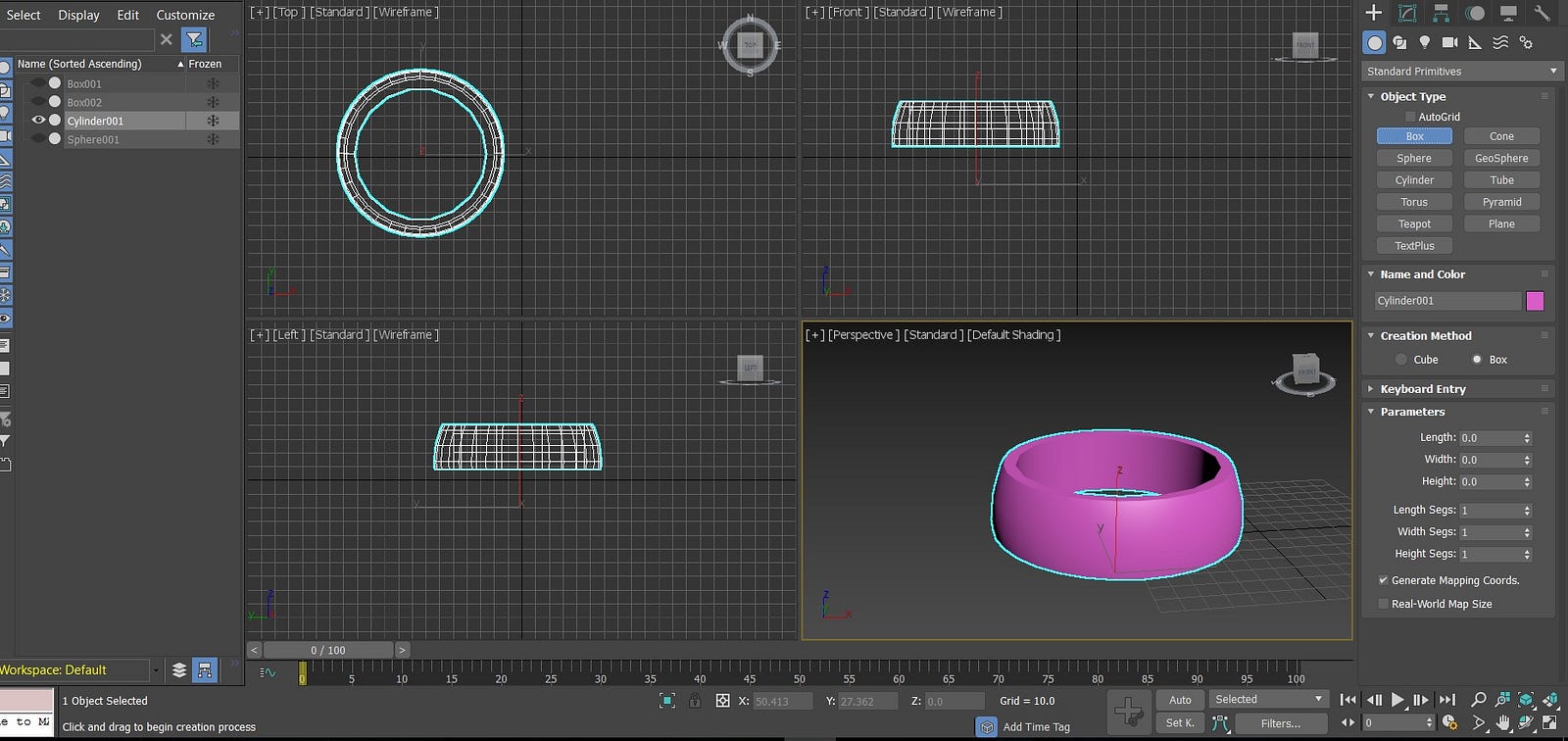The height and width of the screenshot is (741, 1568).
Task: Open the Customize menu
Action: [x=185, y=15]
